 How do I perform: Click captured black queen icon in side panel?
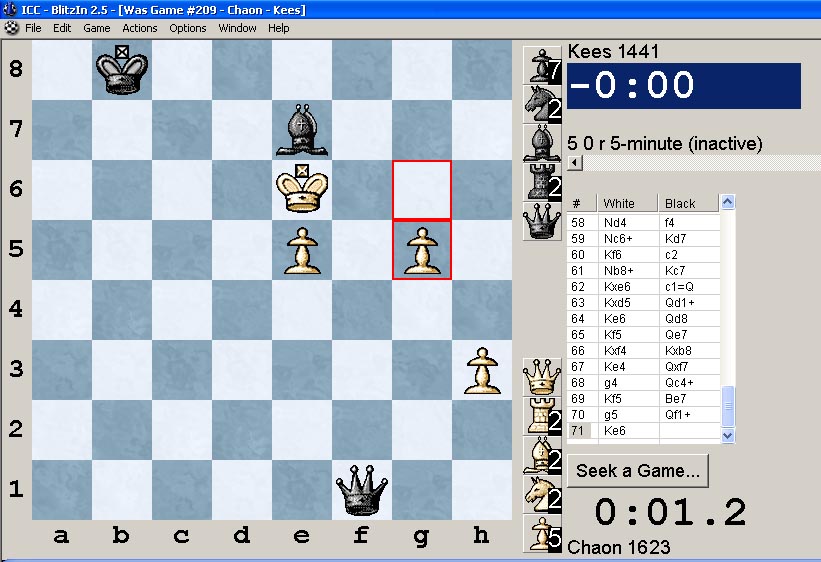pyautogui.click(x=542, y=222)
